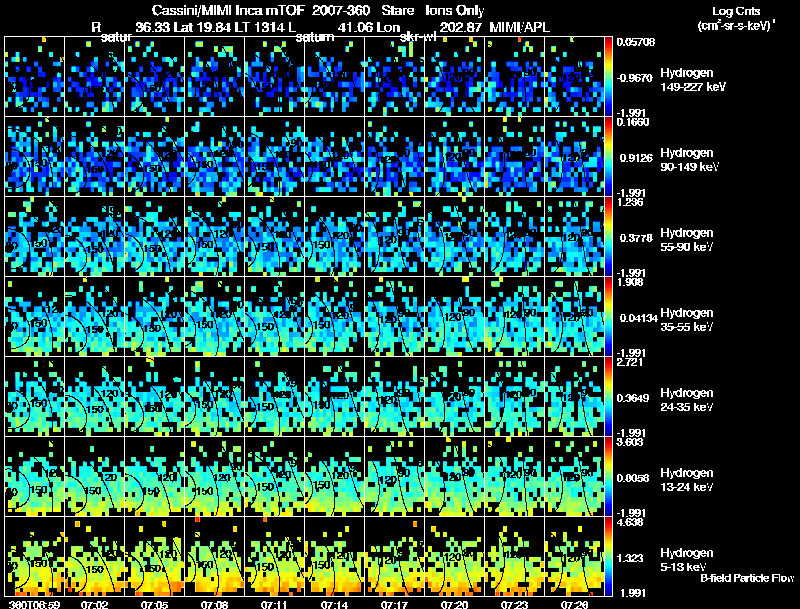The height and width of the screenshot is (609, 800).
Task: Click the color bar of the 5-13 keV row
Action: [x=608, y=556]
